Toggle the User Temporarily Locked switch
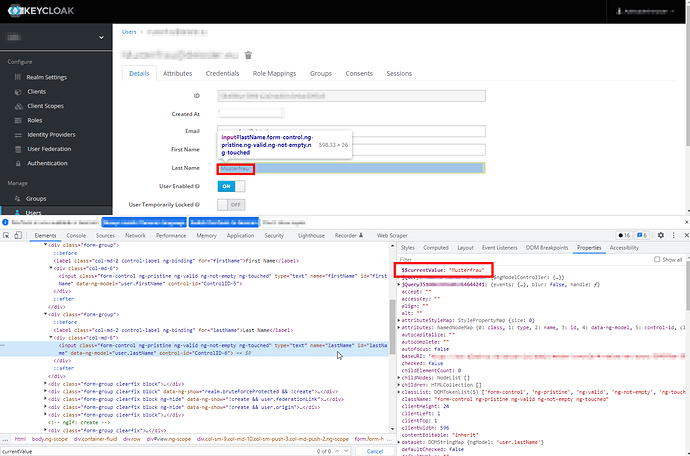The width and height of the screenshot is (690, 456). 230,204
